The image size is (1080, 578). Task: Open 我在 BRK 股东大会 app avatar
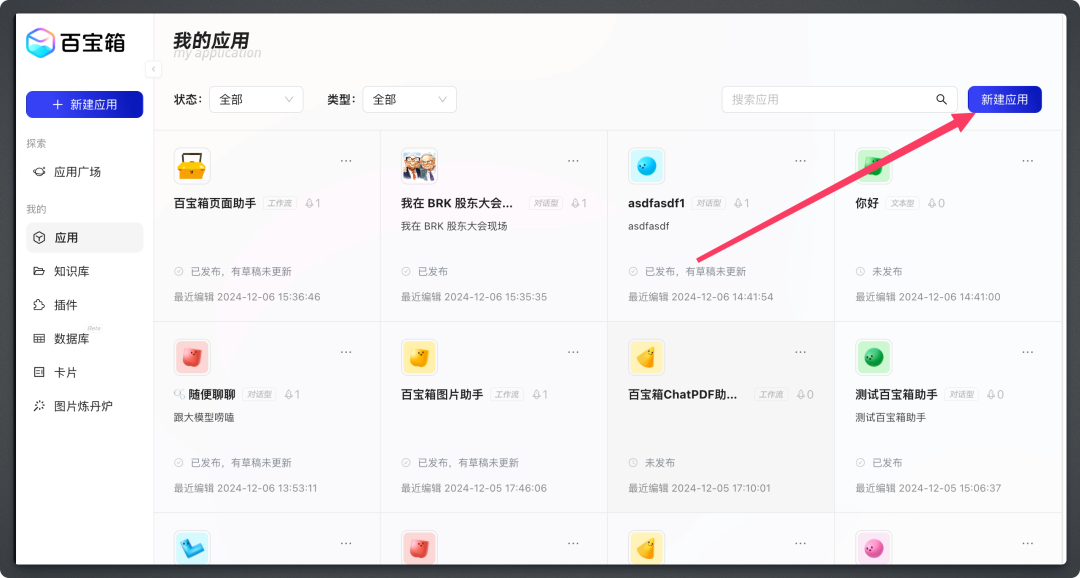[x=419, y=166]
